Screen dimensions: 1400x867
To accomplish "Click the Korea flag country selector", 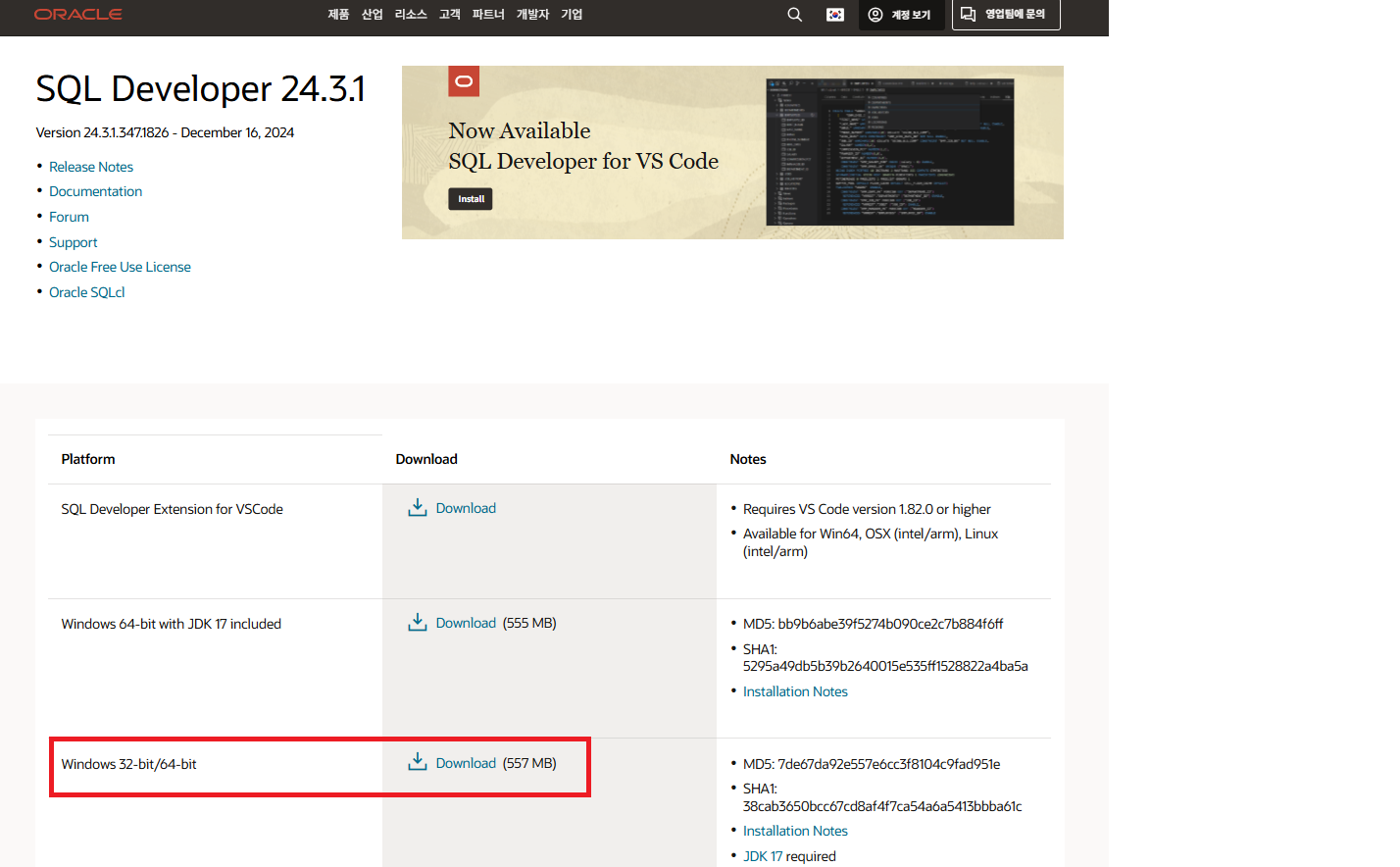I will point(835,15).
